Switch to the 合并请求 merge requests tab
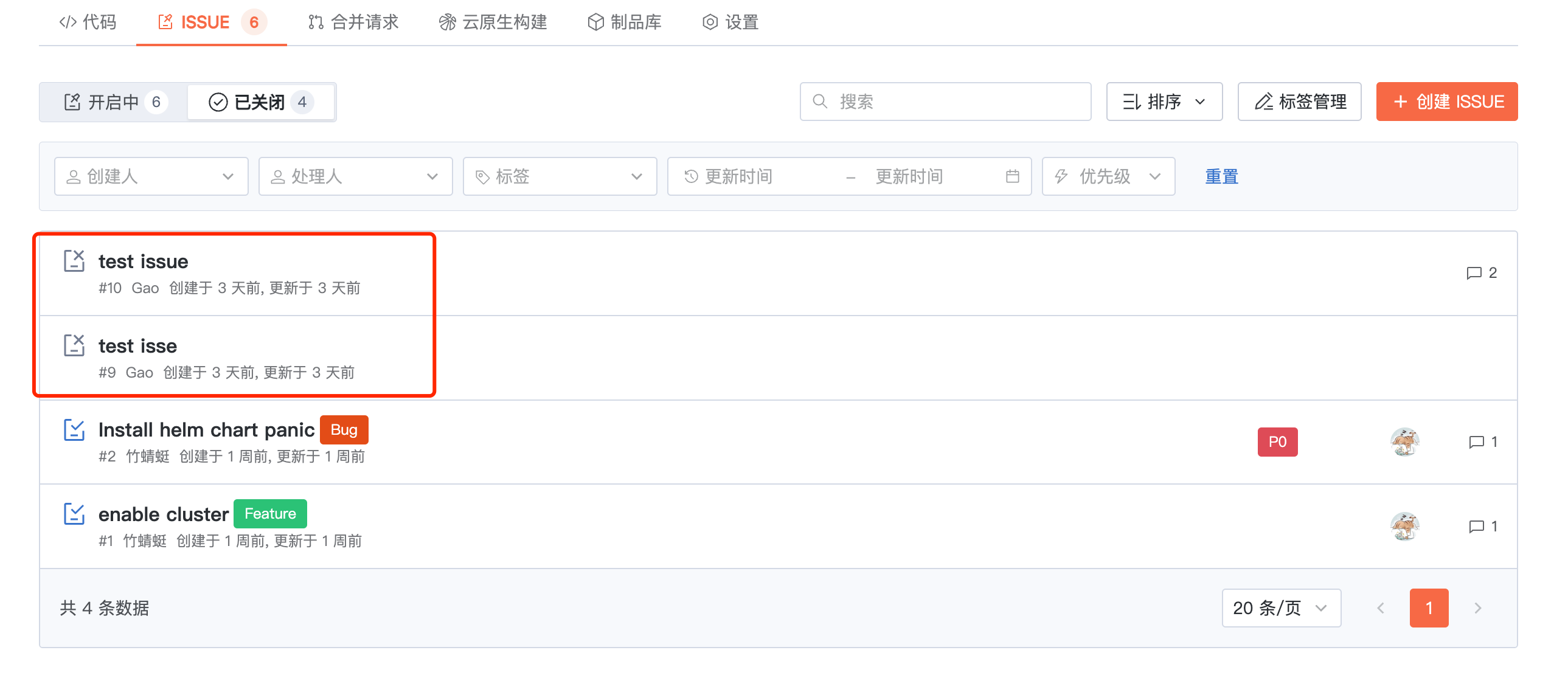This screenshot has width=1568, height=681. click(353, 22)
